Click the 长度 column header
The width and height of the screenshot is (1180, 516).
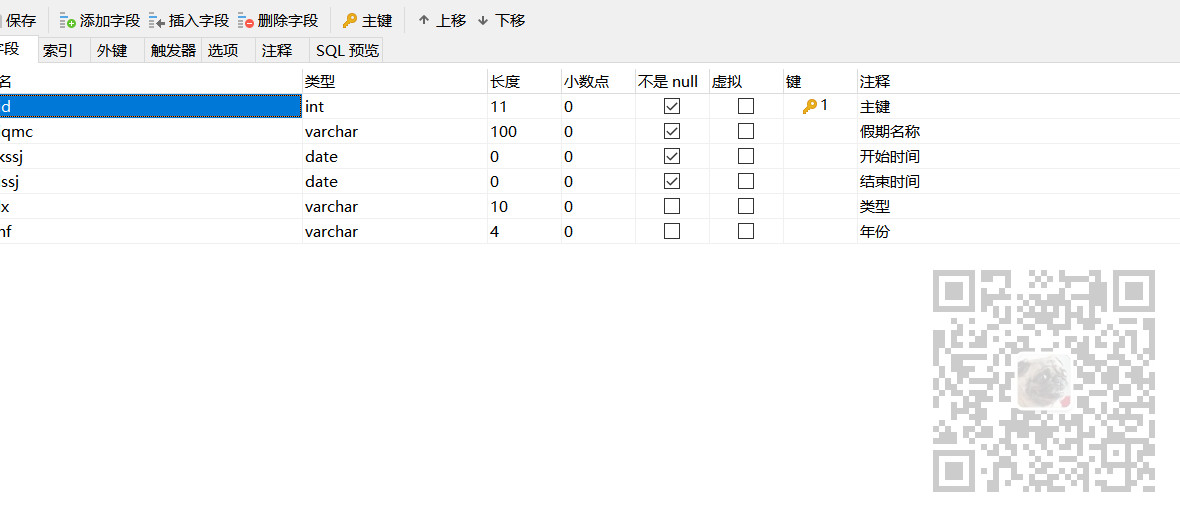pyautogui.click(x=524, y=81)
